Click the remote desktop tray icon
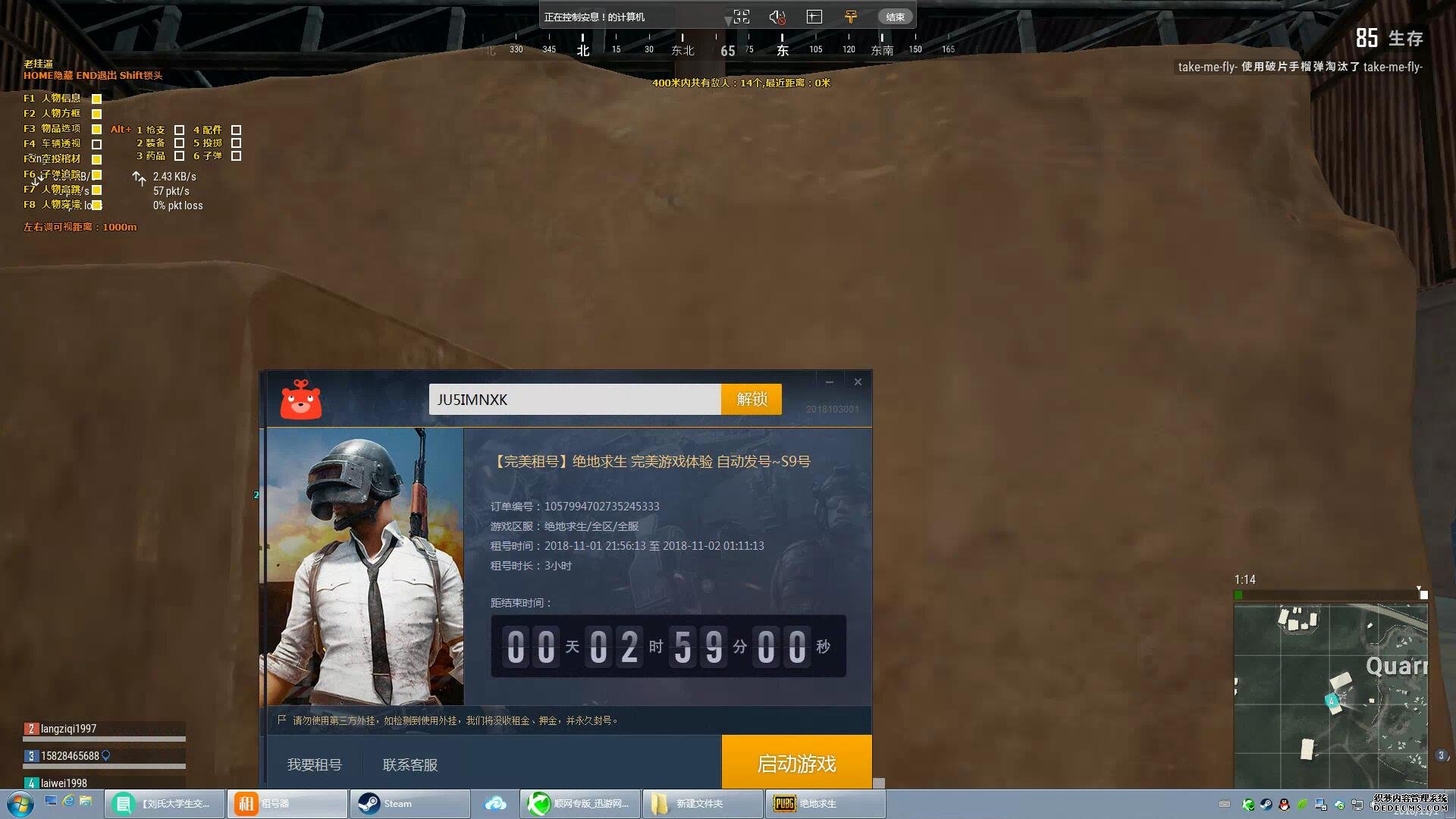Screen dimensions: 1456x819 click(1320, 805)
